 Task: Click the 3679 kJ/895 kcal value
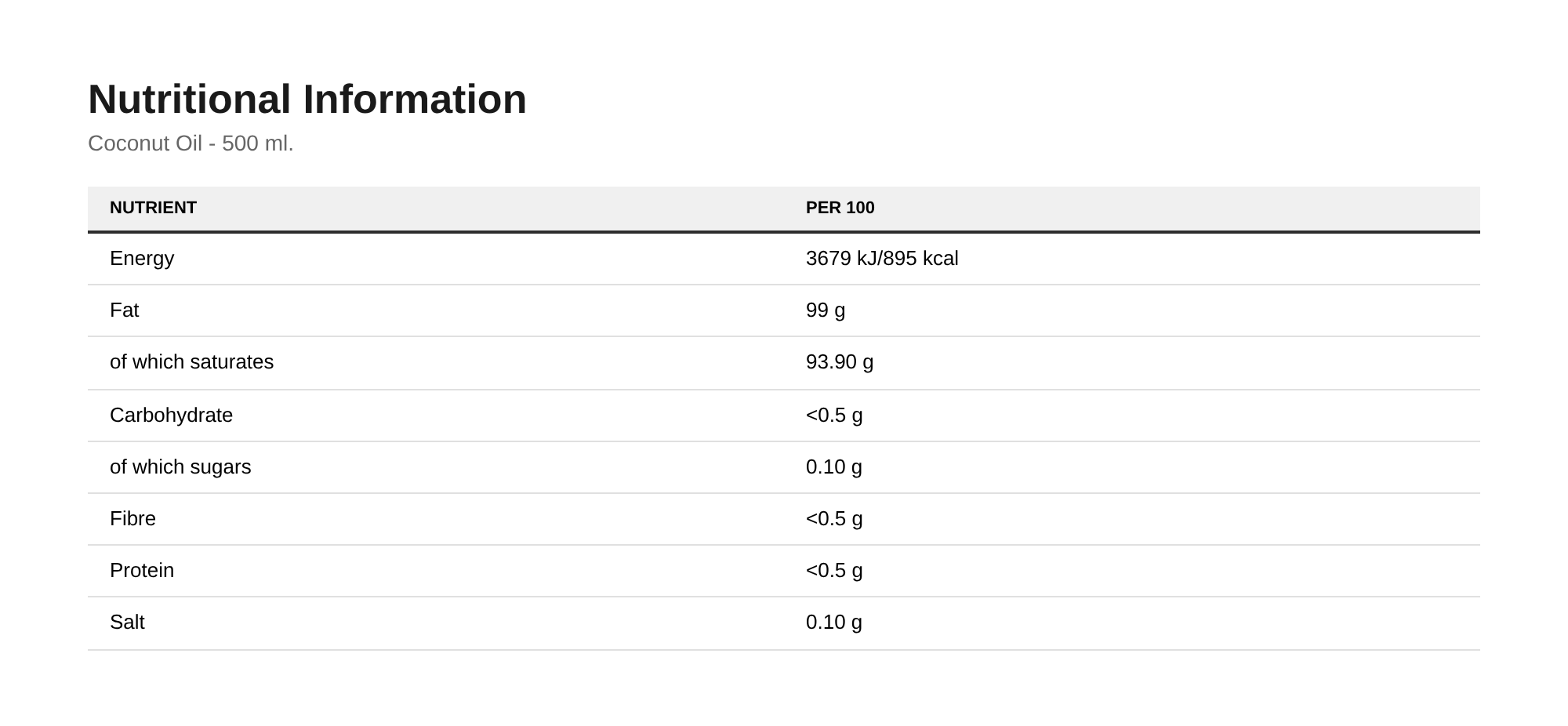(x=882, y=259)
